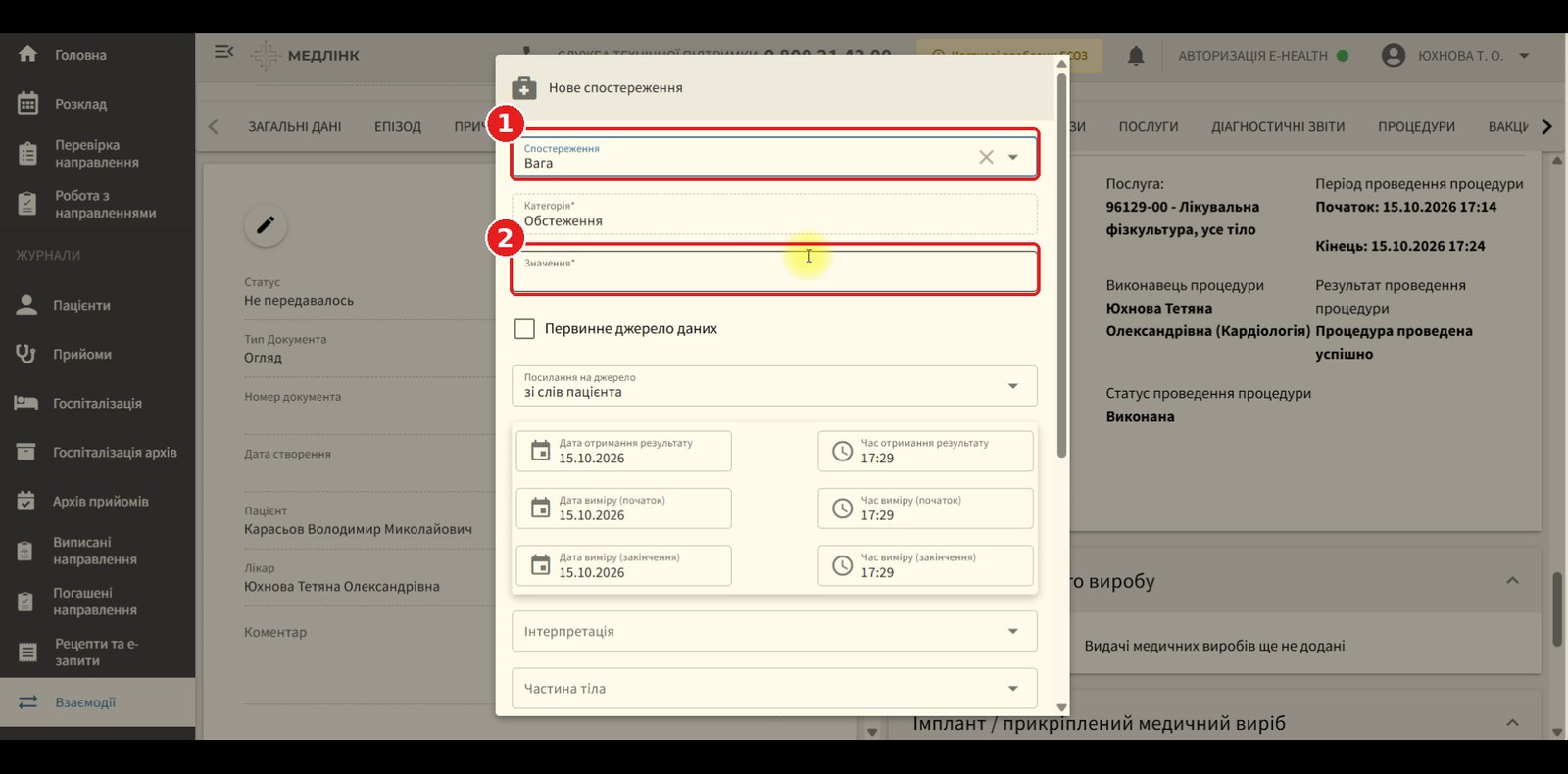The image size is (1568, 774).
Task: Open notifications bell icon
Action: click(x=1136, y=56)
